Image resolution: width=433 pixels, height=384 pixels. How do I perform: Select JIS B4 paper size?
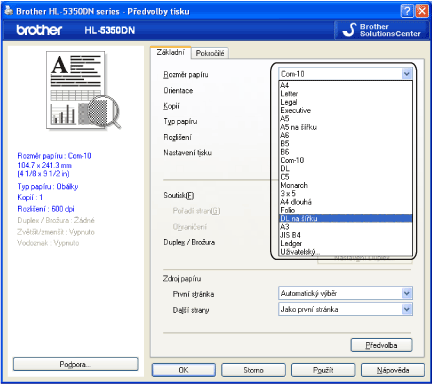(x=345, y=235)
